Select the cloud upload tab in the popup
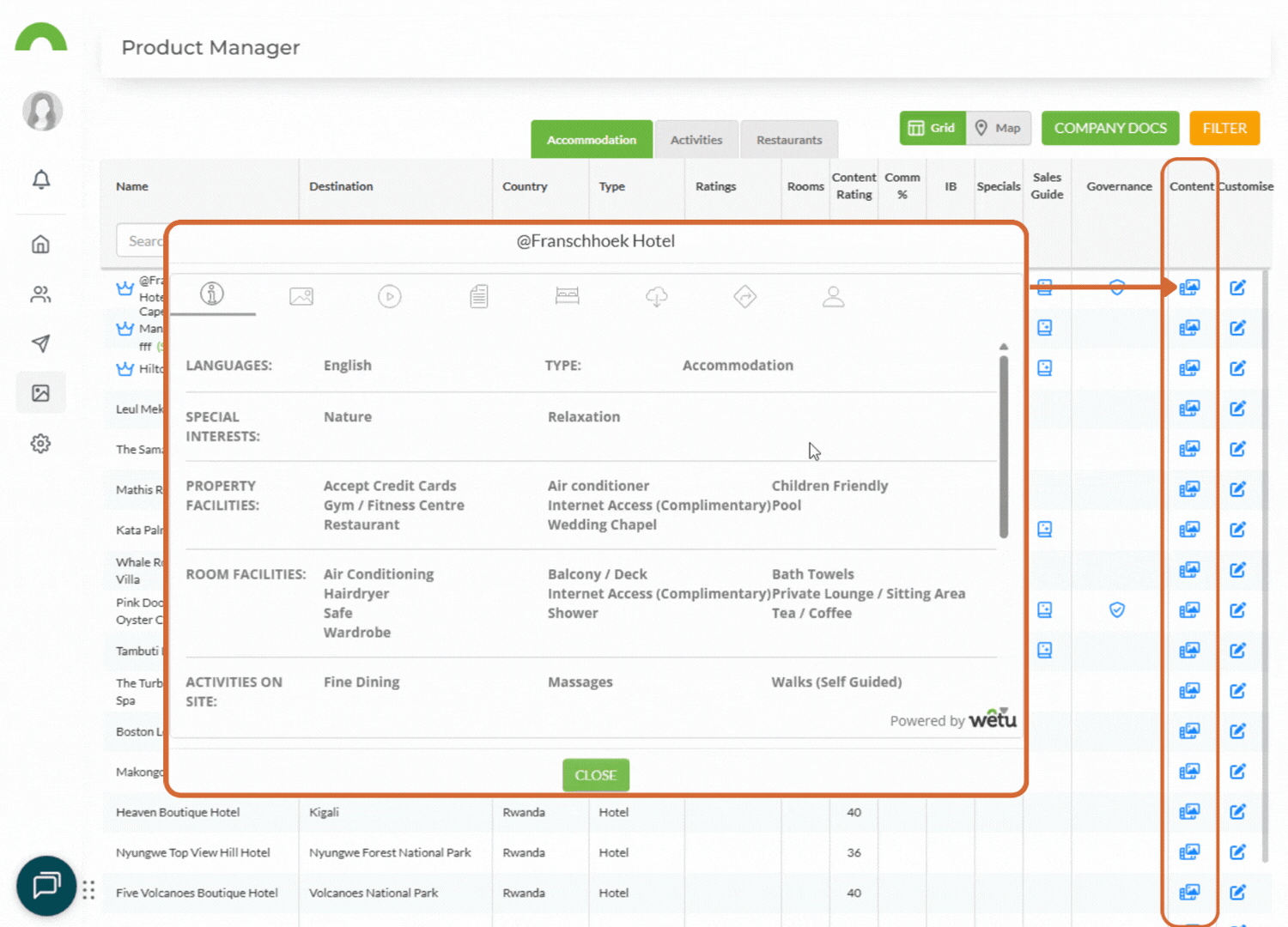The image size is (1288, 927). tap(656, 296)
